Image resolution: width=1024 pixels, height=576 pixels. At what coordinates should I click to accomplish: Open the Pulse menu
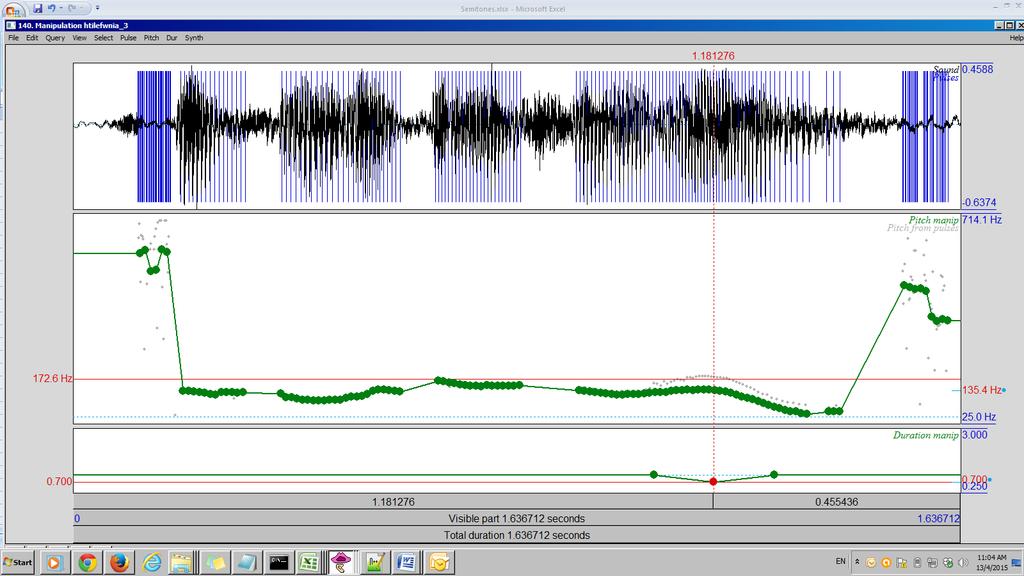point(128,38)
